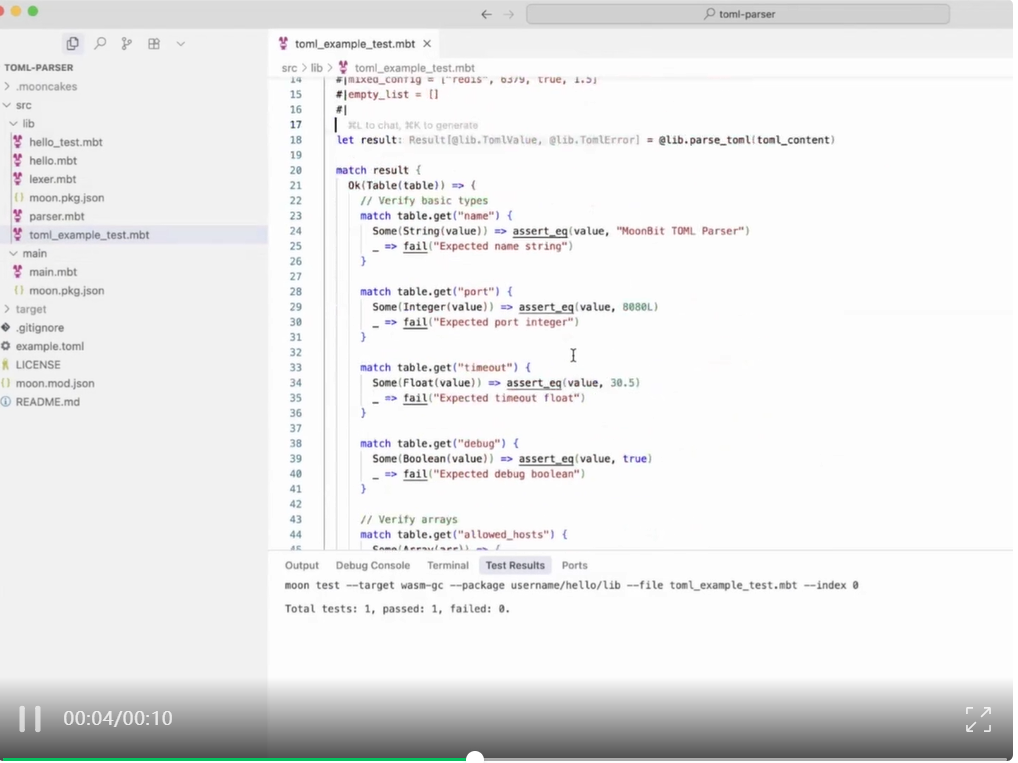1018x763 pixels.
Task: Open hello_test.mbt in the explorer
Action: (66, 142)
